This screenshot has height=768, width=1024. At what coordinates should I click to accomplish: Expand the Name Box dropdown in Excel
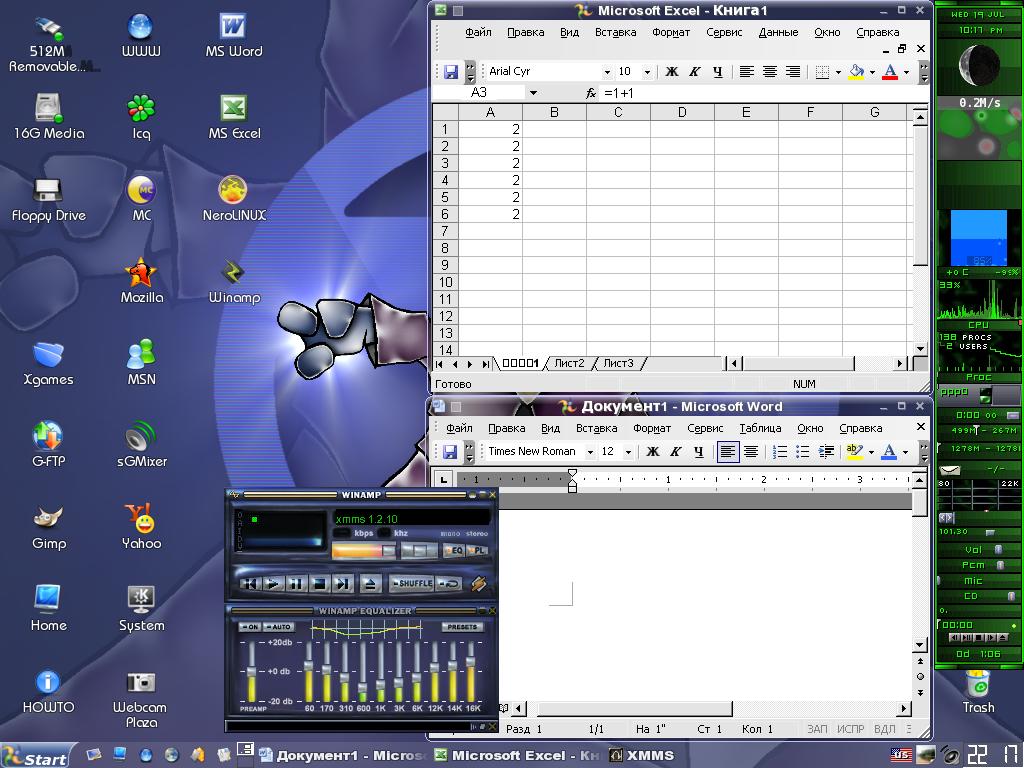(534, 93)
